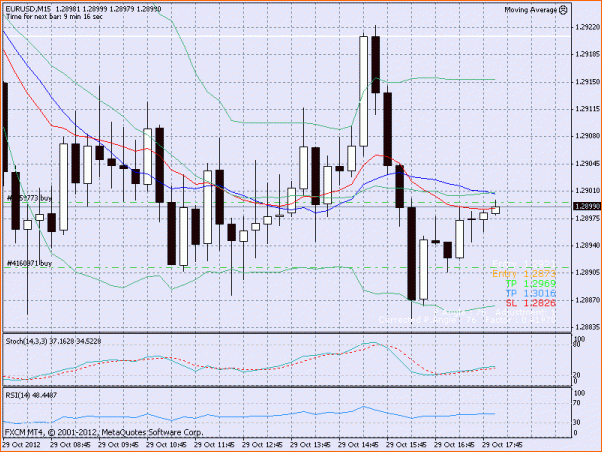Click the '29 Oct 17:45' time label
This screenshot has height=452, width=602.
[x=502, y=445]
